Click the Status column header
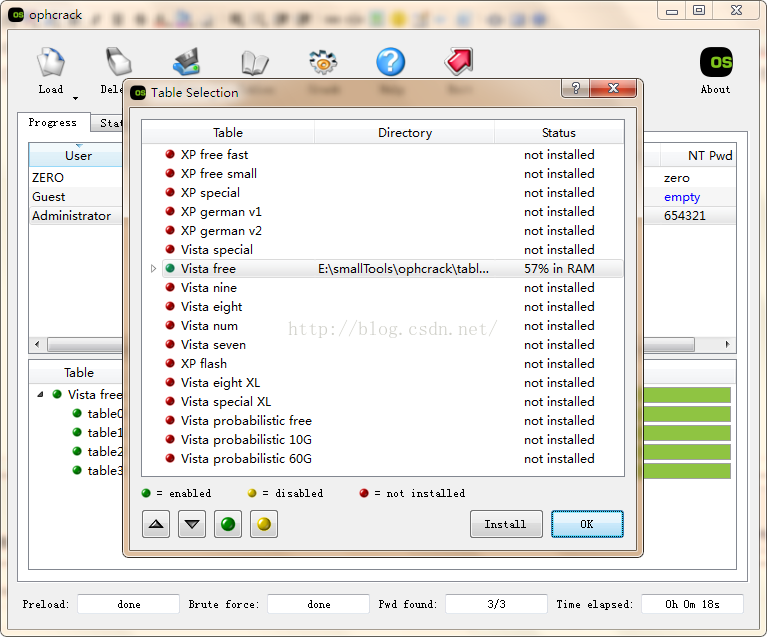 click(559, 133)
